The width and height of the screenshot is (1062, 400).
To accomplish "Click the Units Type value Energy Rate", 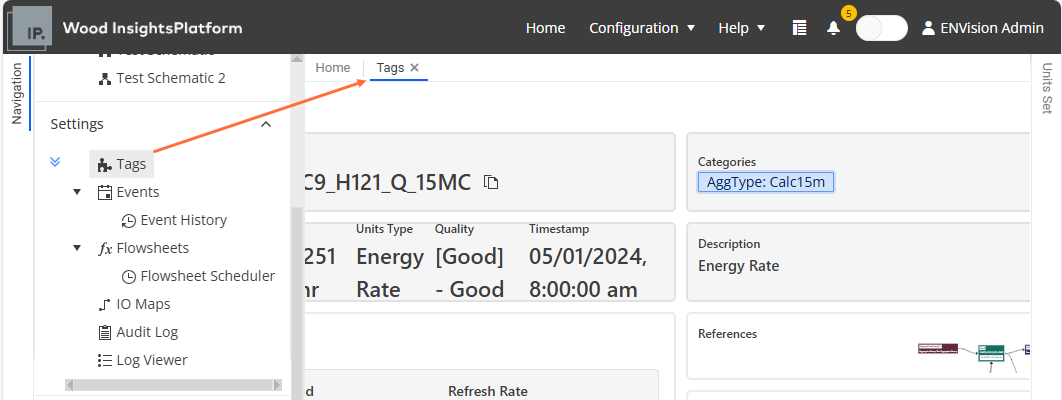I will pos(390,273).
